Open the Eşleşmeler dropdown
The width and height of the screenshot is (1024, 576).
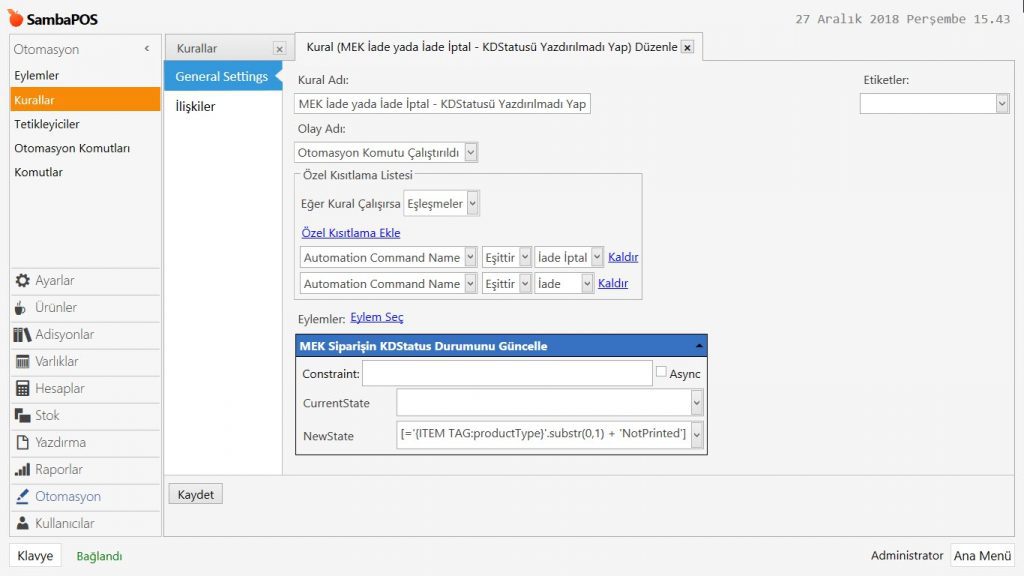pos(473,204)
